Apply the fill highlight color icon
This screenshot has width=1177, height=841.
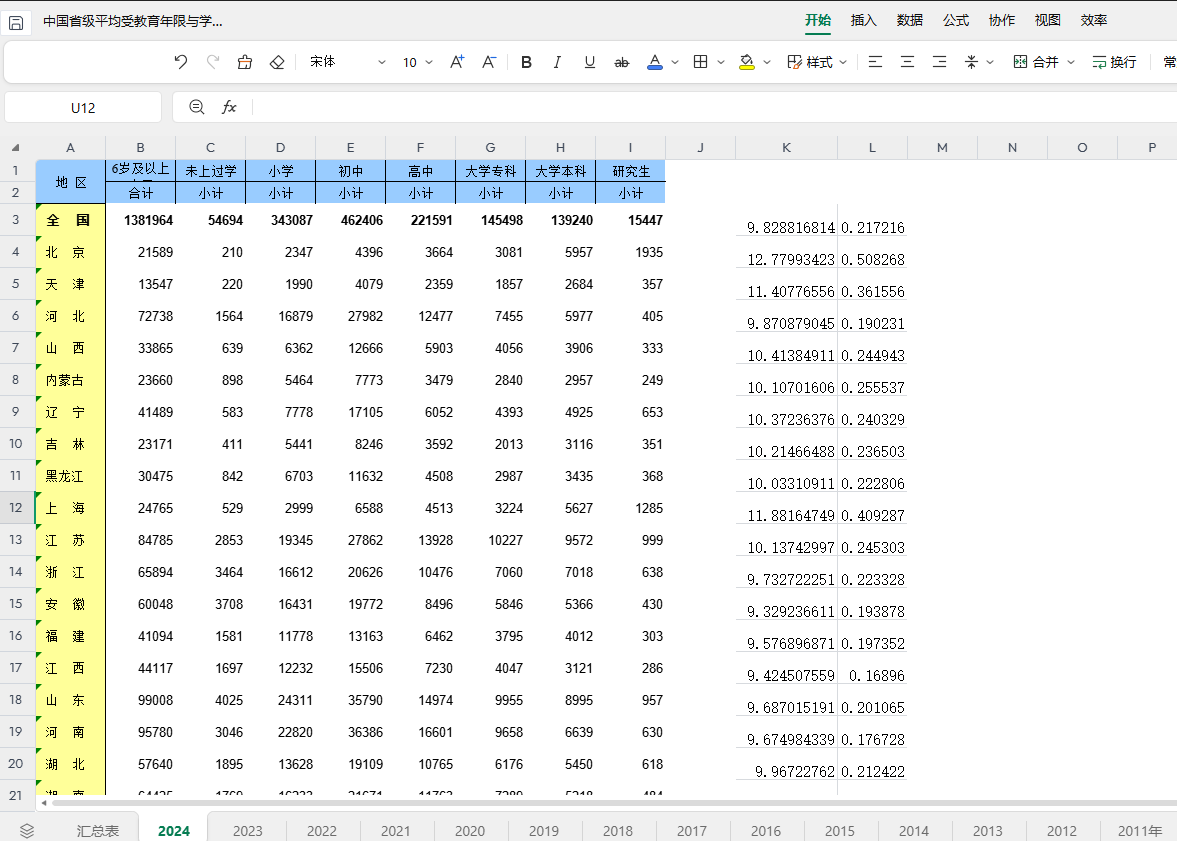click(x=746, y=62)
